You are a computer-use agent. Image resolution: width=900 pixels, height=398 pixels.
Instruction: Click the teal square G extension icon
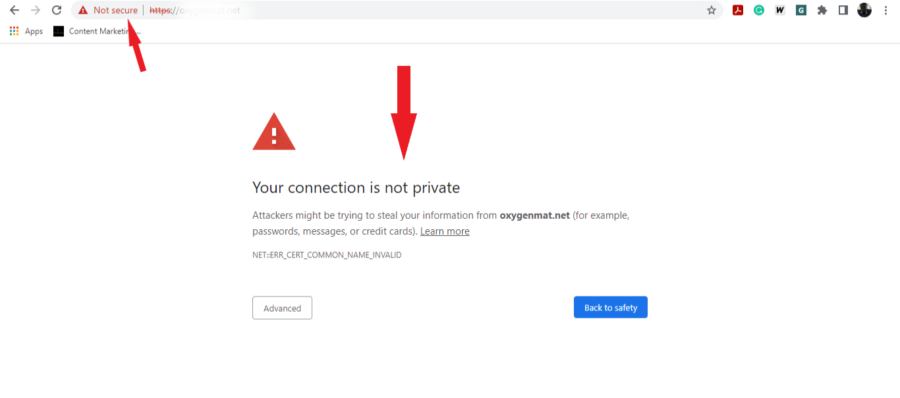pos(801,10)
